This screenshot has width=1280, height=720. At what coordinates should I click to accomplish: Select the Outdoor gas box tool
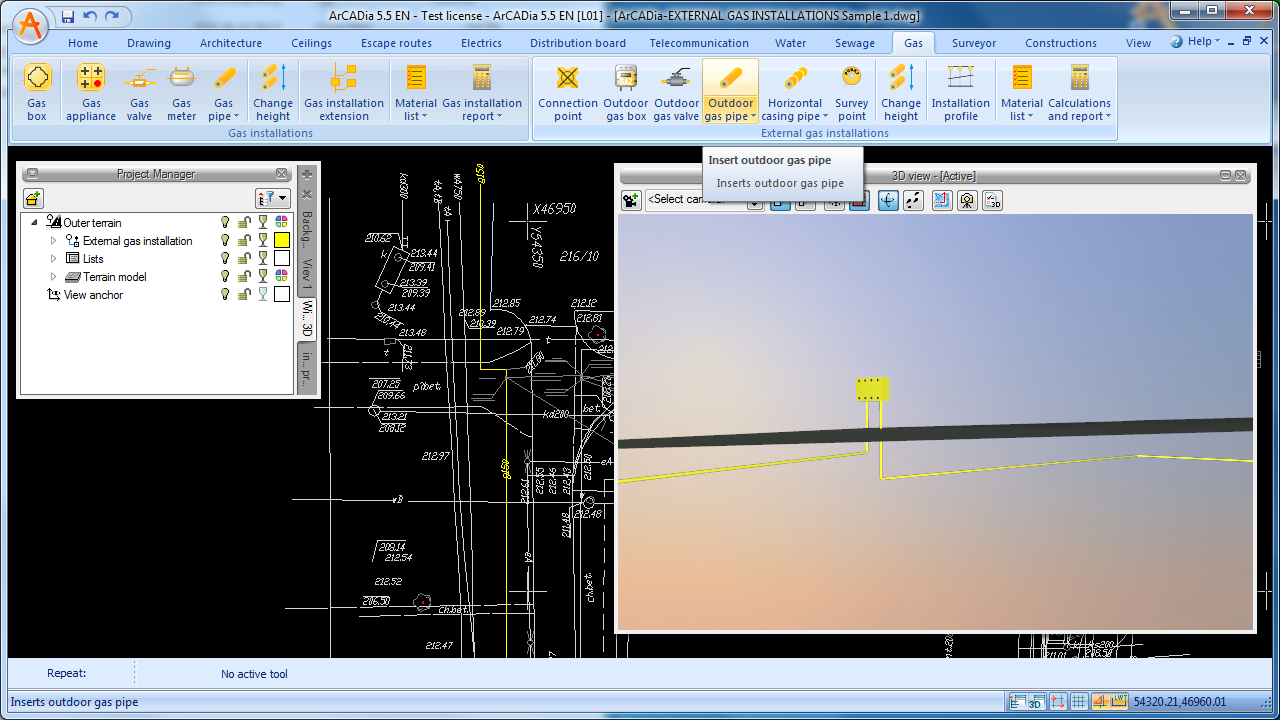tap(626, 78)
